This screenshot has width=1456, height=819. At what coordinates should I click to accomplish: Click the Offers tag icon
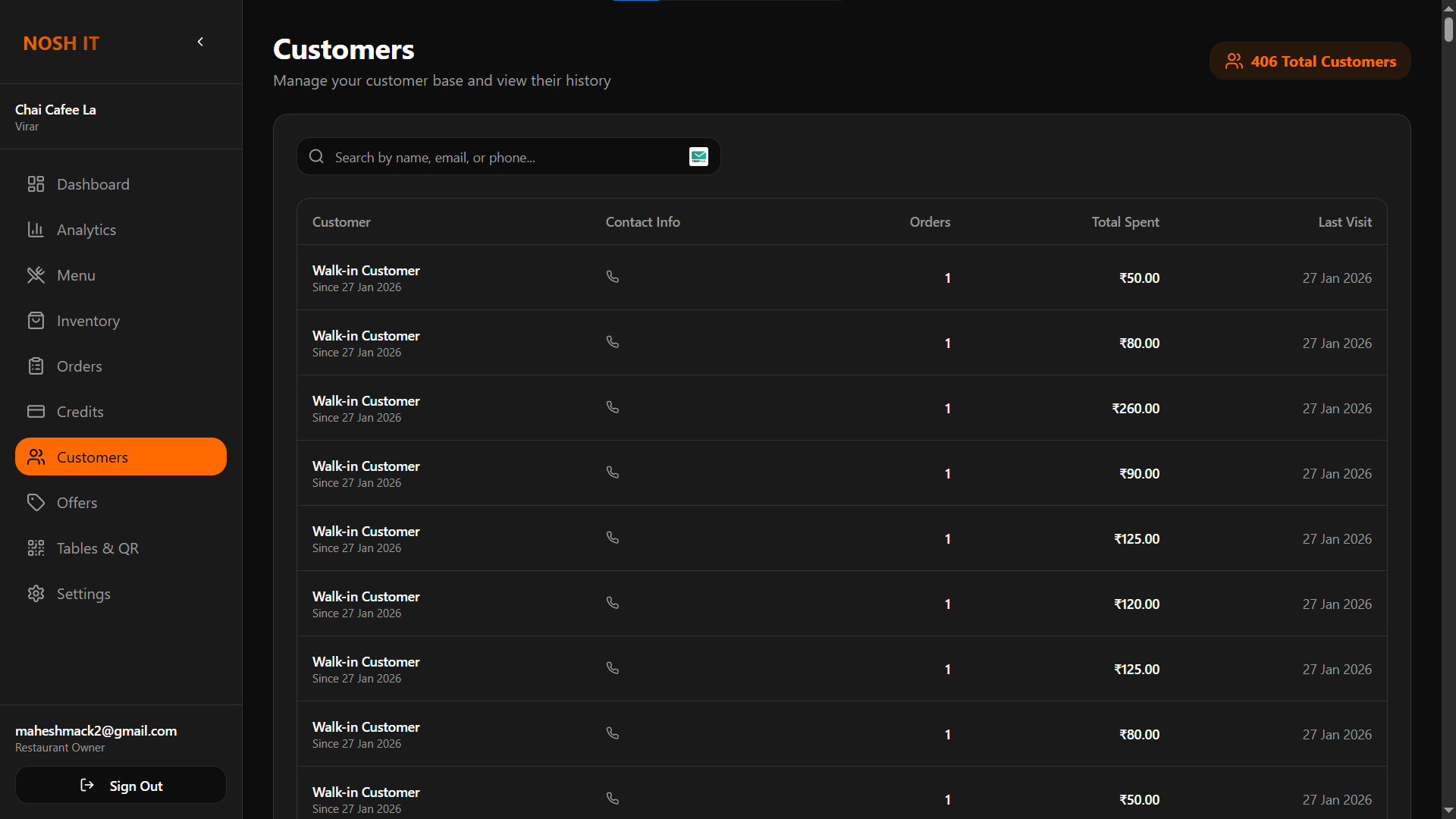(36, 502)
